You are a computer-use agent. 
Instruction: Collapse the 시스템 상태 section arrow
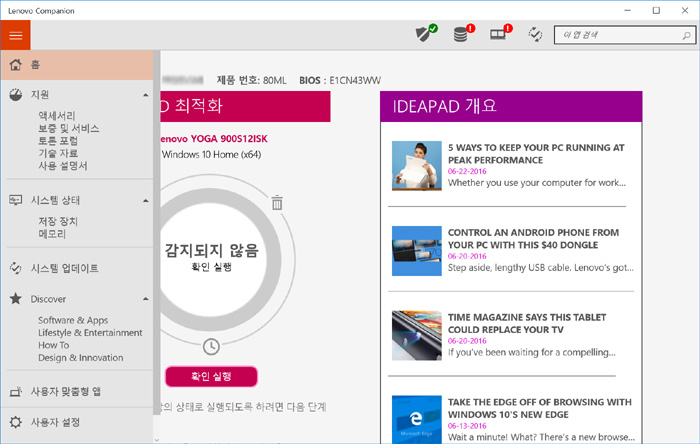point(146,201)
